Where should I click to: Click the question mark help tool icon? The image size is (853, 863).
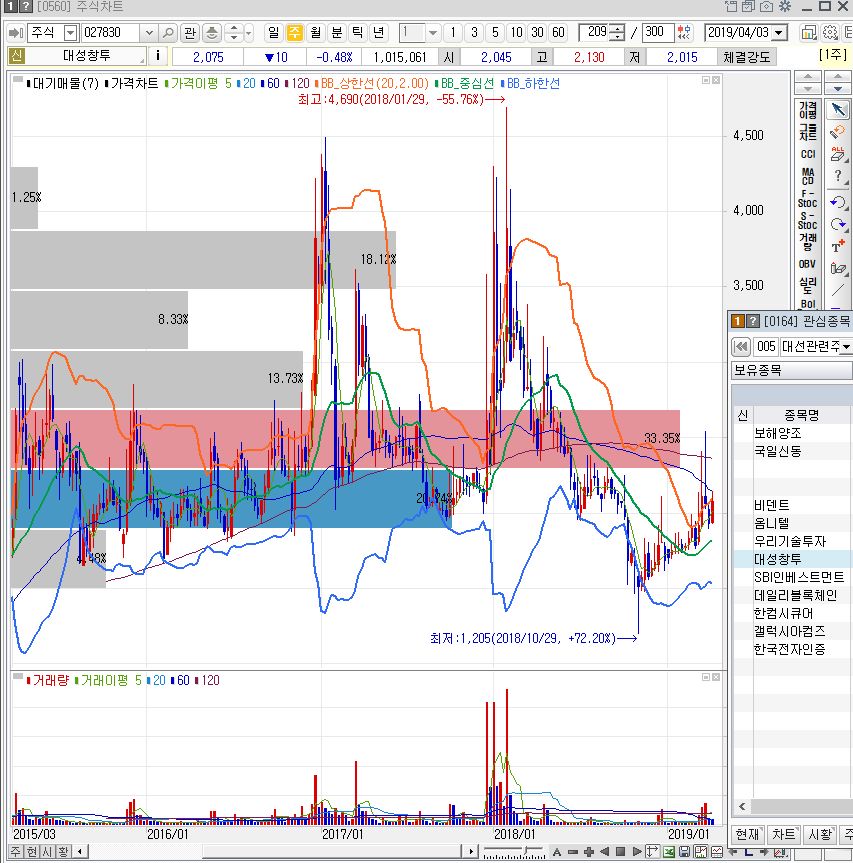[x=838, y=176]
